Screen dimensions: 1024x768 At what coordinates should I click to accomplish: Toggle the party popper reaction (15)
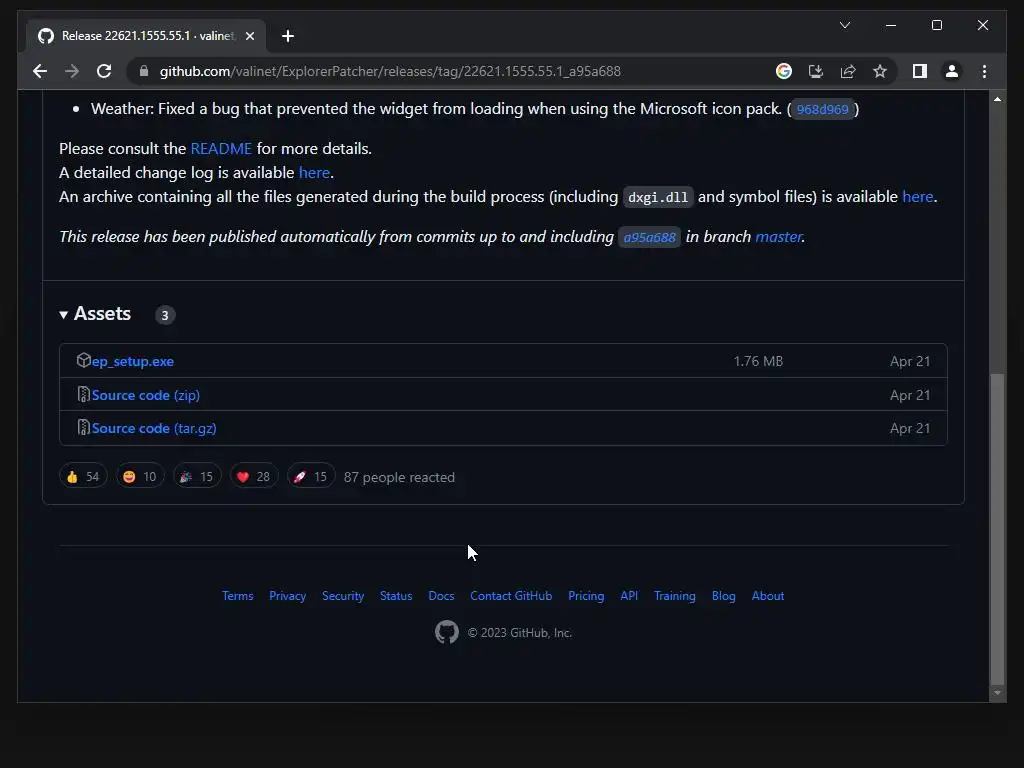pos(197,477)
